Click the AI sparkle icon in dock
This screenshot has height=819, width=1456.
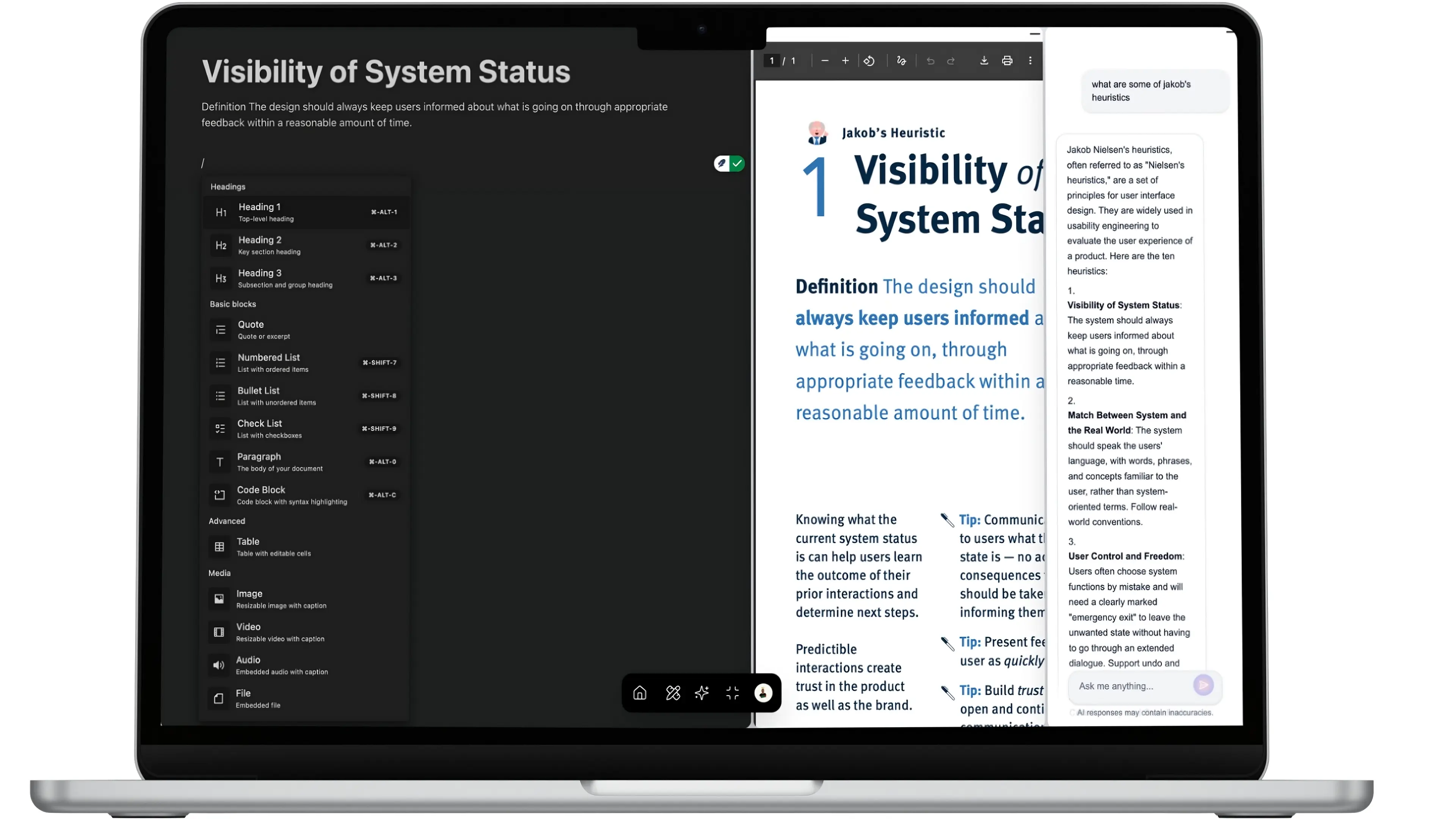click(x=702, y=693)
